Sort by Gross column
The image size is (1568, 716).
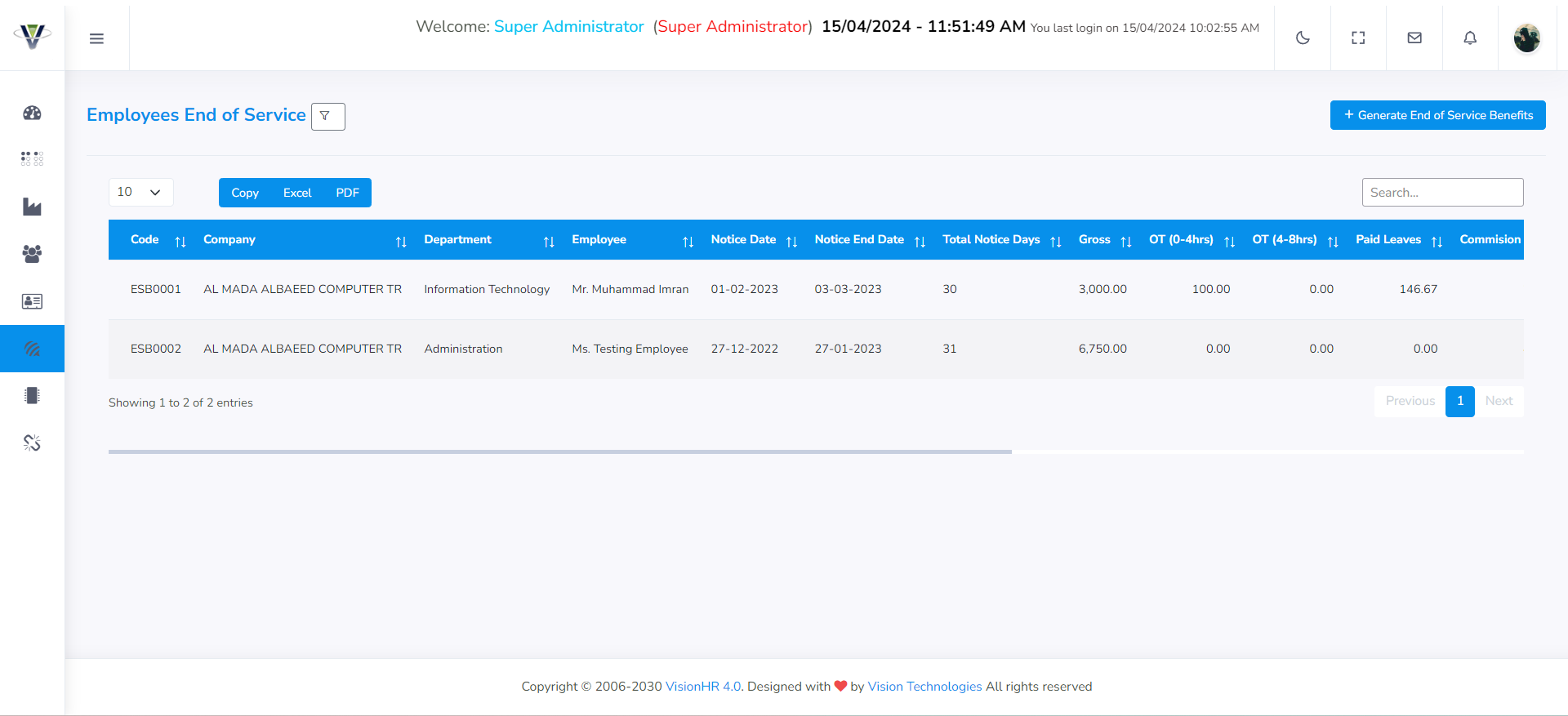pyautogui.click(x=1103, y=240)
